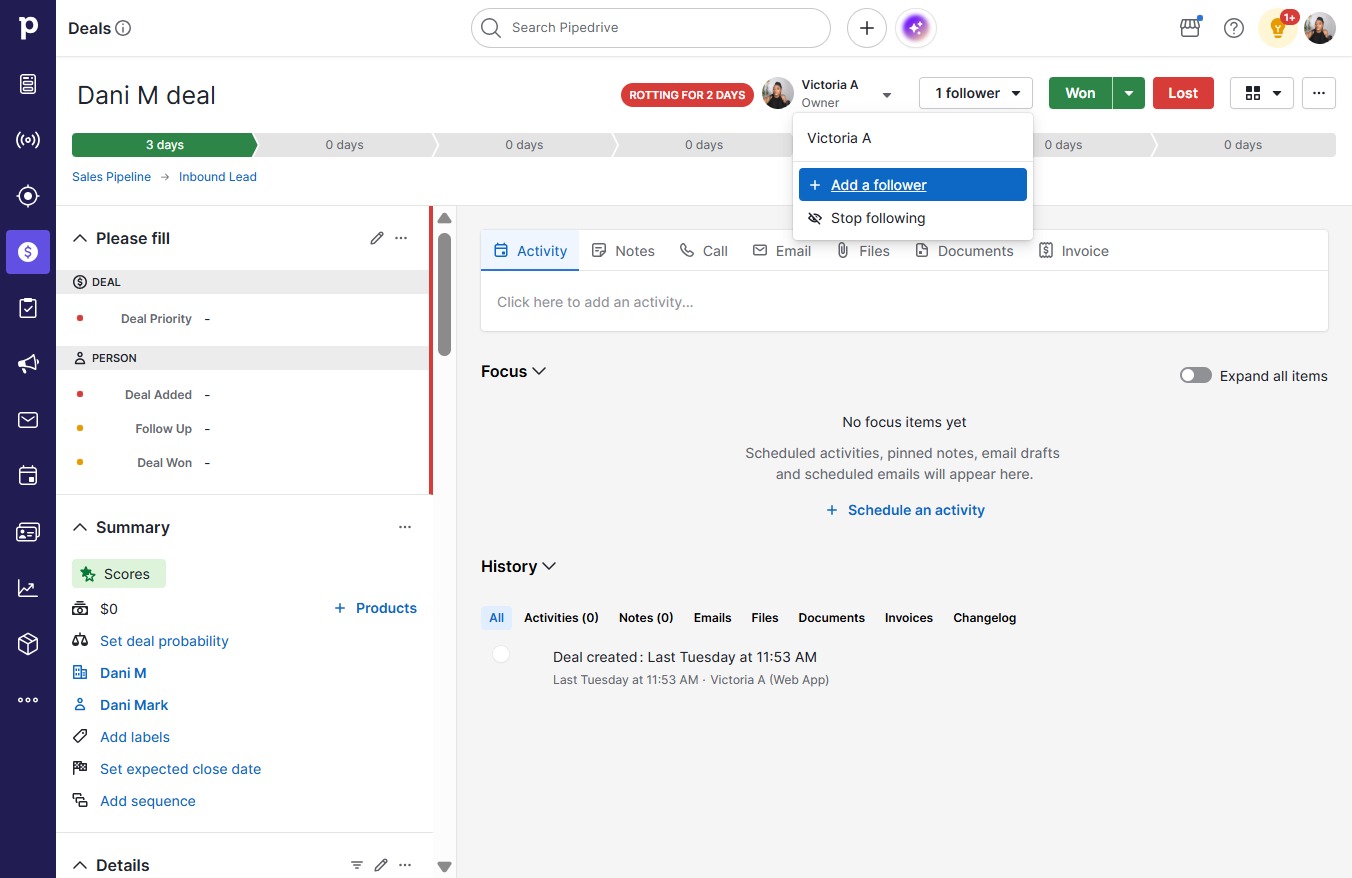Viewport: 1352px width, 878px height.
Task: Edit the Please fill section with pencil
Action: pos(377,238)
